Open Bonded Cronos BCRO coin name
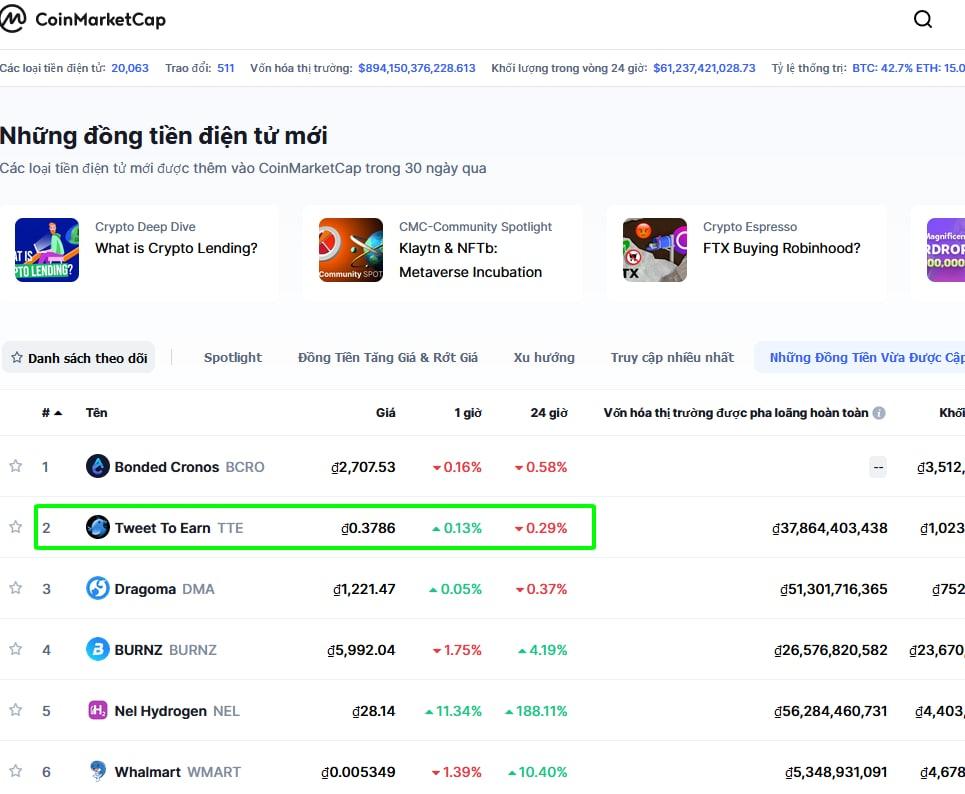965x794 pixels. click(189, 467)
